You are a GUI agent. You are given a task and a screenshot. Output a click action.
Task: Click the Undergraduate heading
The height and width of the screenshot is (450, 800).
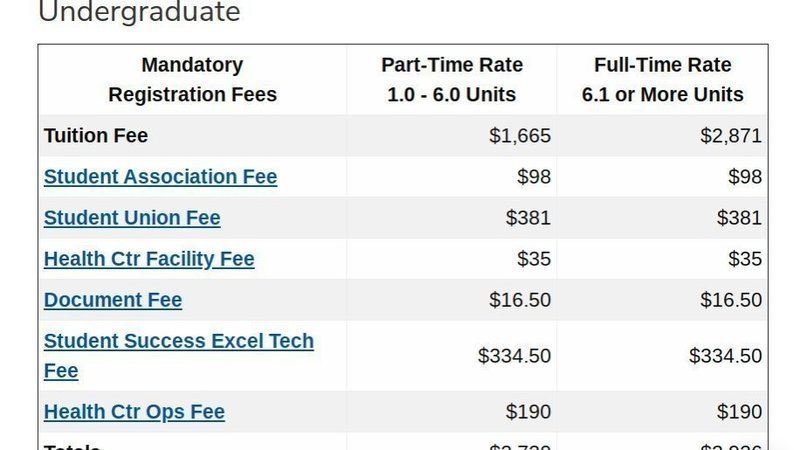tap(139, 13)
